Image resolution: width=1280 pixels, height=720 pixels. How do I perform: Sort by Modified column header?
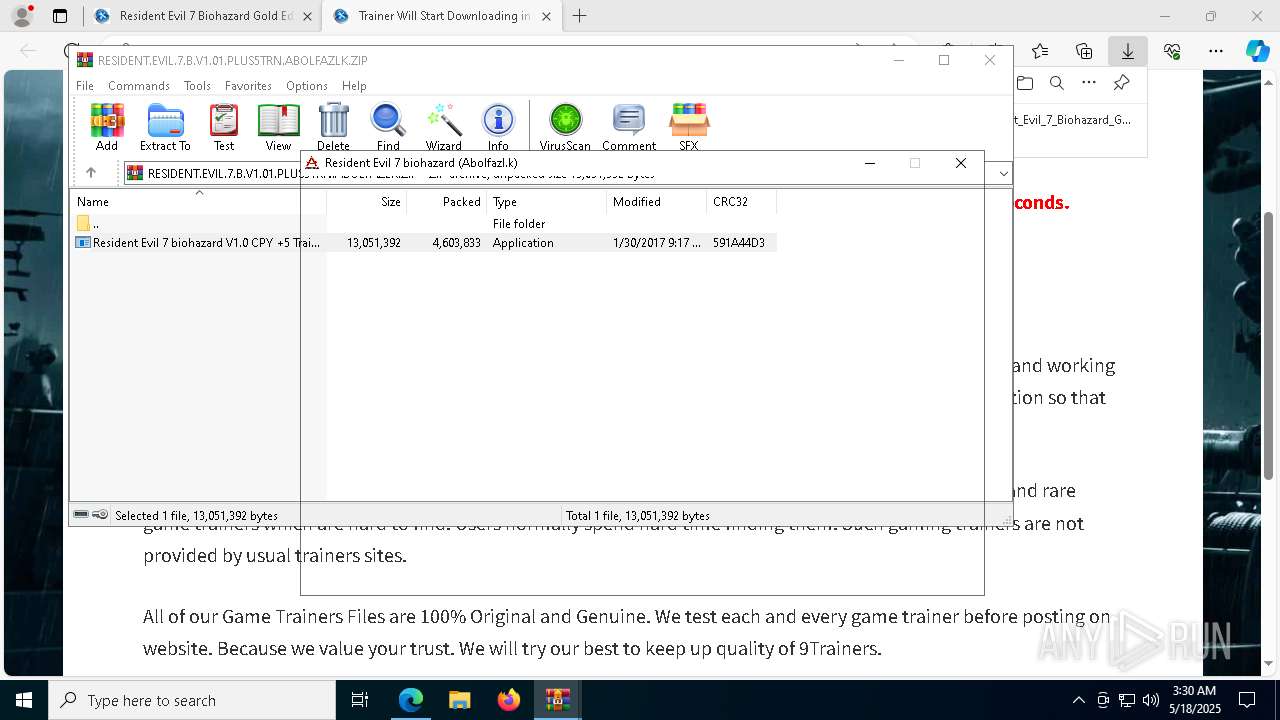(x=657, y=201)
